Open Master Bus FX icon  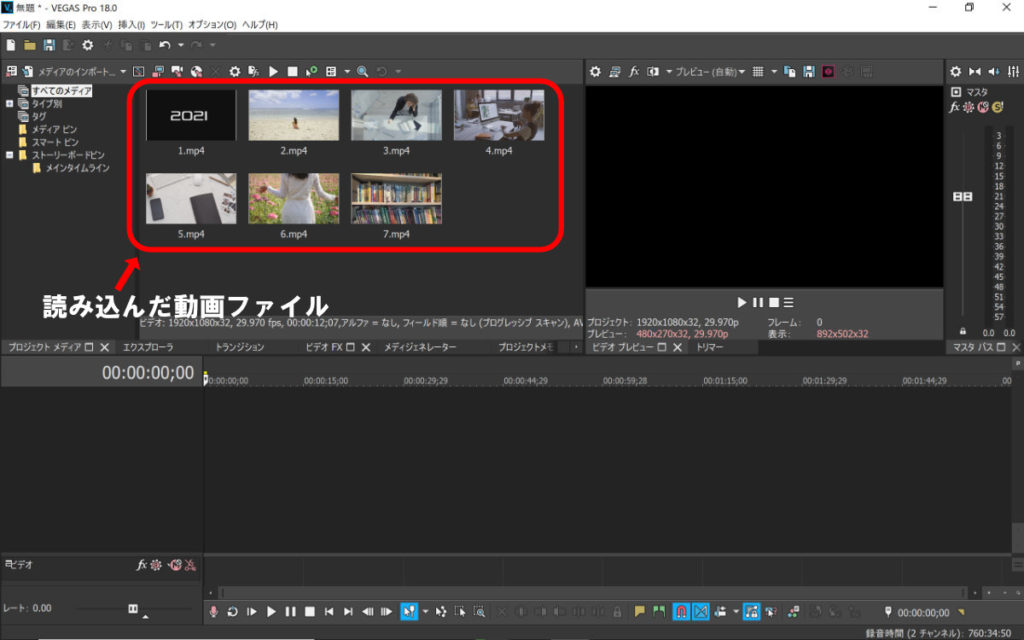pos(955,107)
